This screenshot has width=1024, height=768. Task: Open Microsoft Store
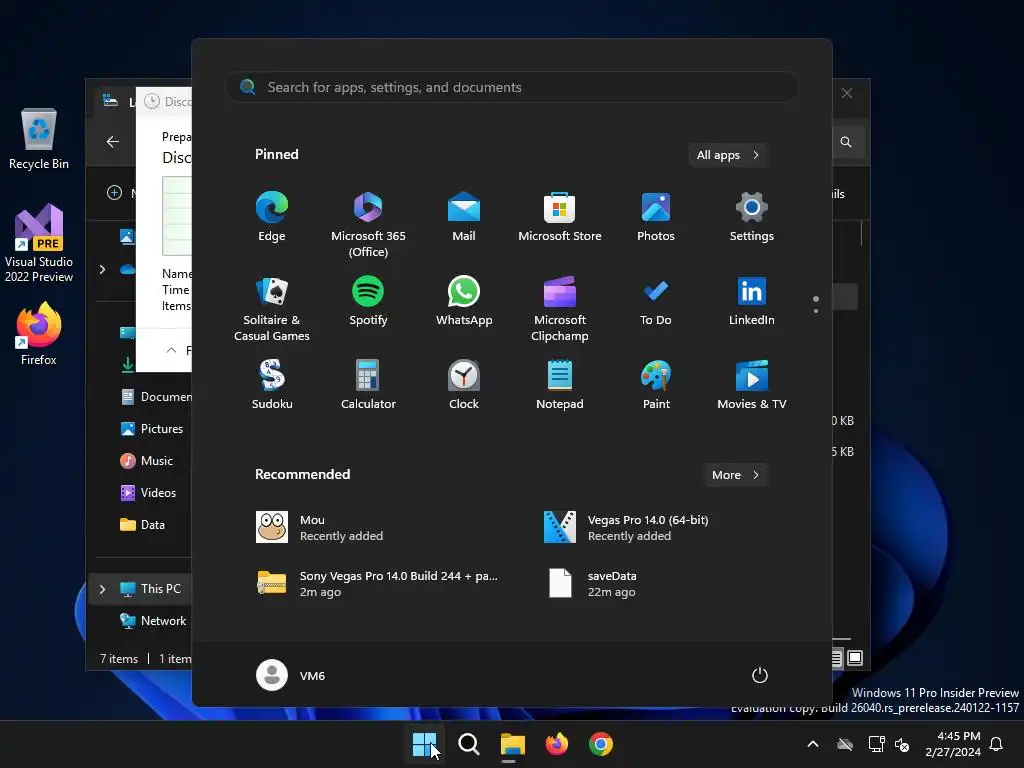pos(560,217)
